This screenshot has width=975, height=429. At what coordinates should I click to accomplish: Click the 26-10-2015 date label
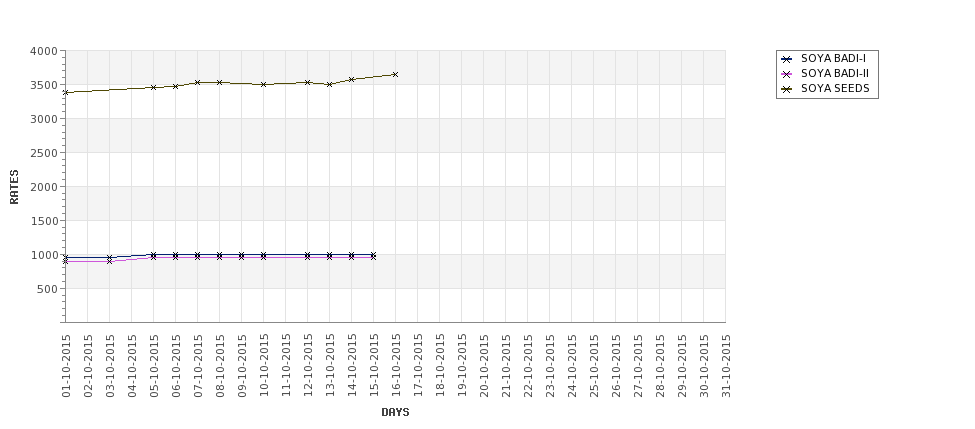(x=616, y=366)
